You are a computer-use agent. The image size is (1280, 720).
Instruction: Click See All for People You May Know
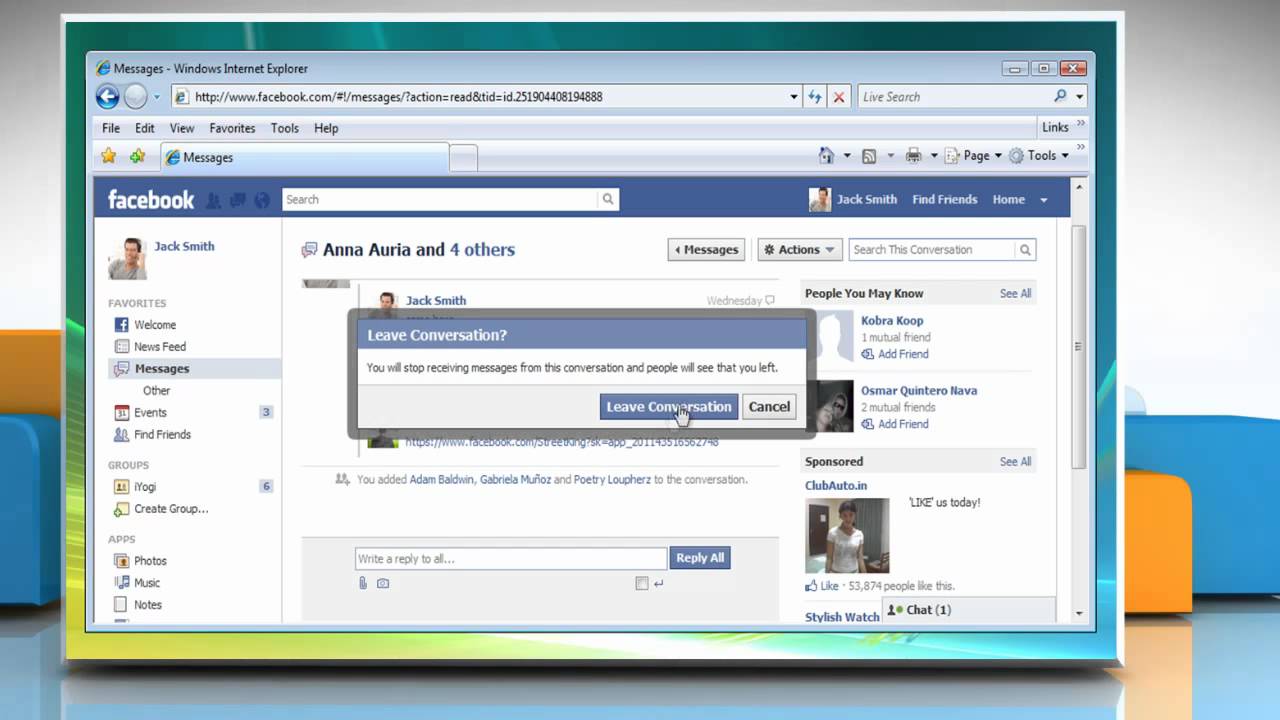1015,293
